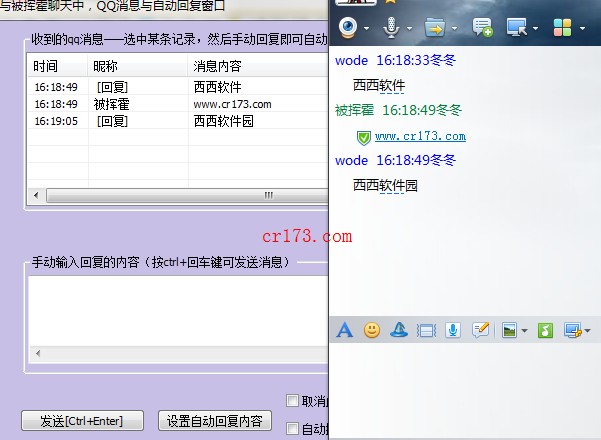Click left arrow of message list scrollbar
601x440 pixels.
click(x=36, y=195)
